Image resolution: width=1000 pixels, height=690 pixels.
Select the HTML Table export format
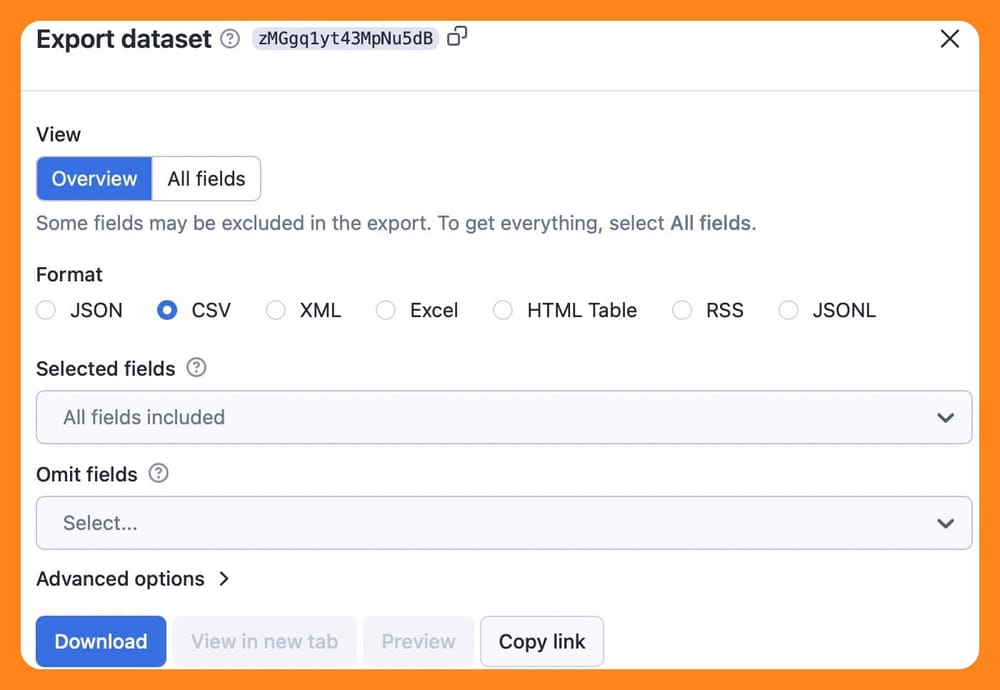point(503,311)
